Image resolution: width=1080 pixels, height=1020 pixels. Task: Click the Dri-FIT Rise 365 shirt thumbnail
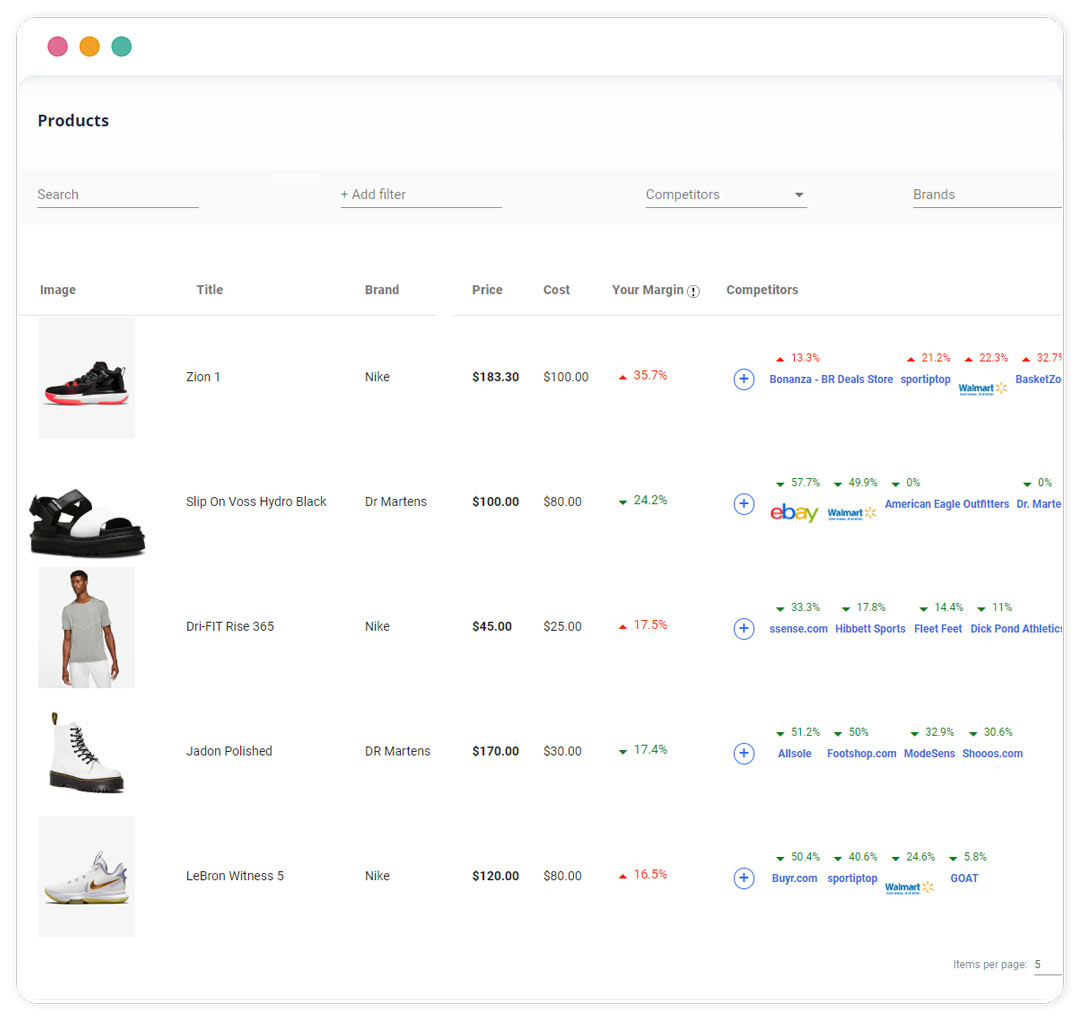(86, 627)
